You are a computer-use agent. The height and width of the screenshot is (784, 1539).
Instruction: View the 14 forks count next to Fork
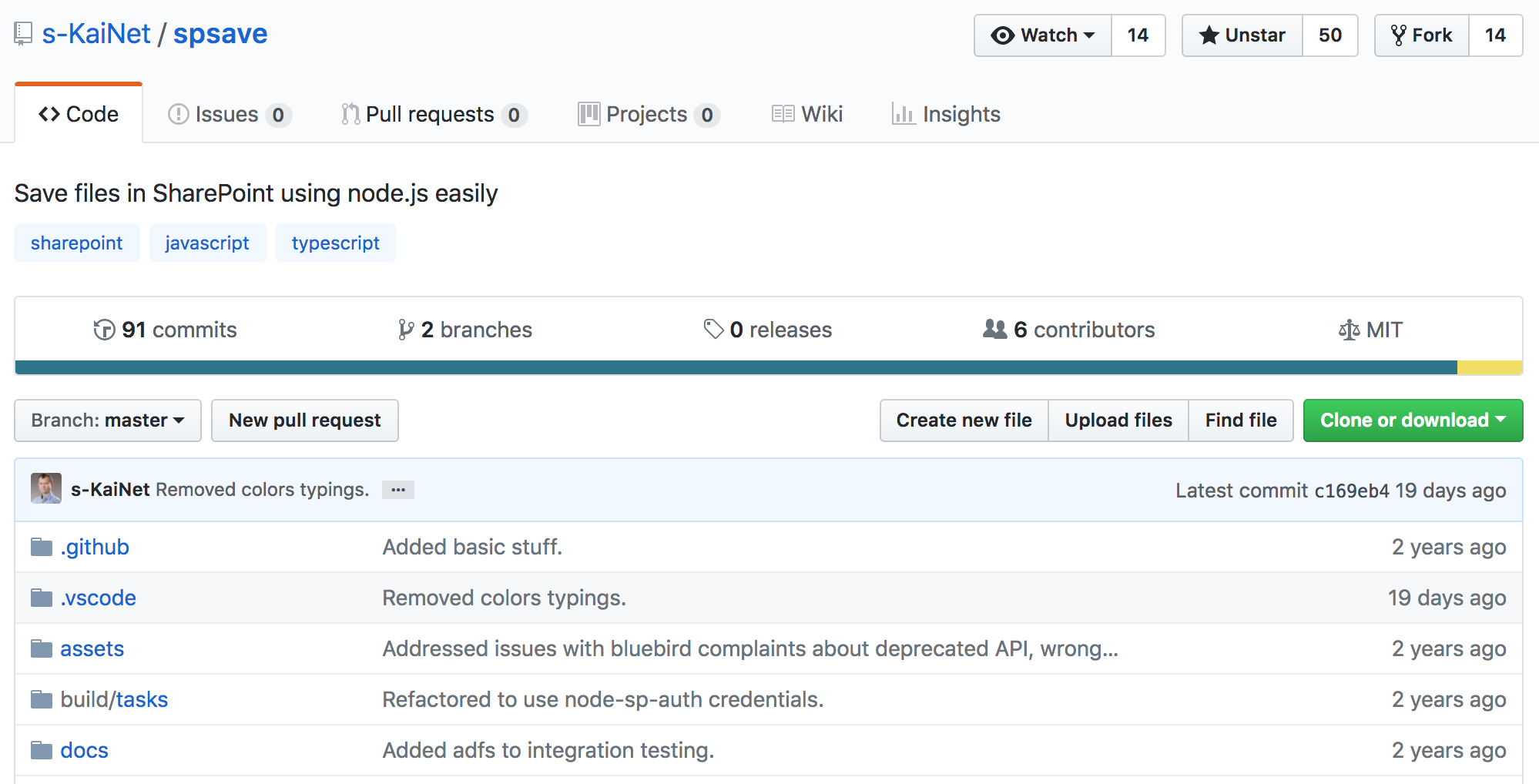coord(1496,35)
